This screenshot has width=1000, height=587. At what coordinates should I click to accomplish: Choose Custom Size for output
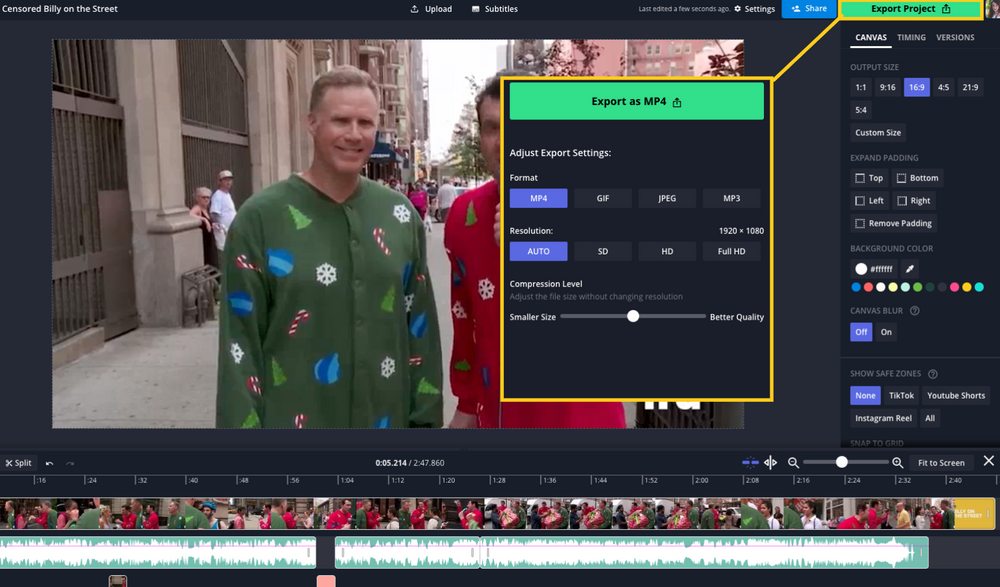pyautogui.click(x=877, y=132)
